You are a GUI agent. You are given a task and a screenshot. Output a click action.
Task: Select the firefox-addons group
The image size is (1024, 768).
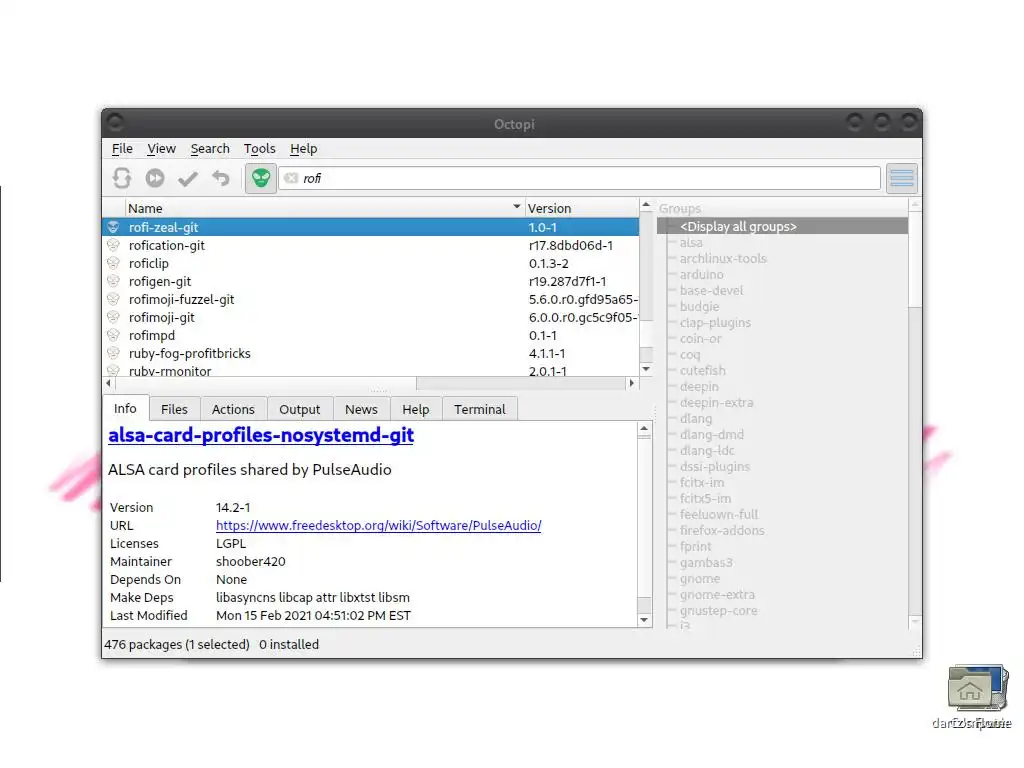(x=722, y=531)
